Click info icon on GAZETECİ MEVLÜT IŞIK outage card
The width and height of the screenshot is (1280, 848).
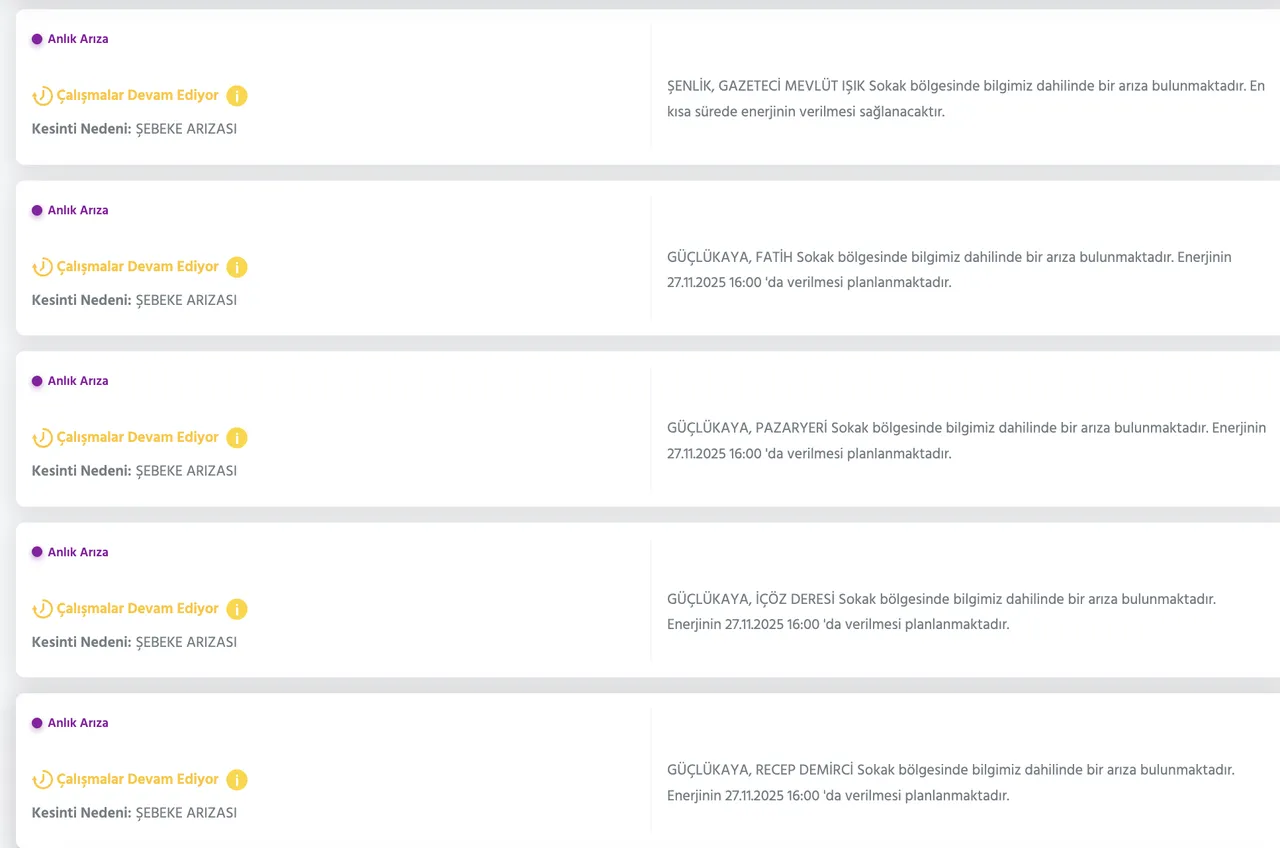[x=237, y=96]
